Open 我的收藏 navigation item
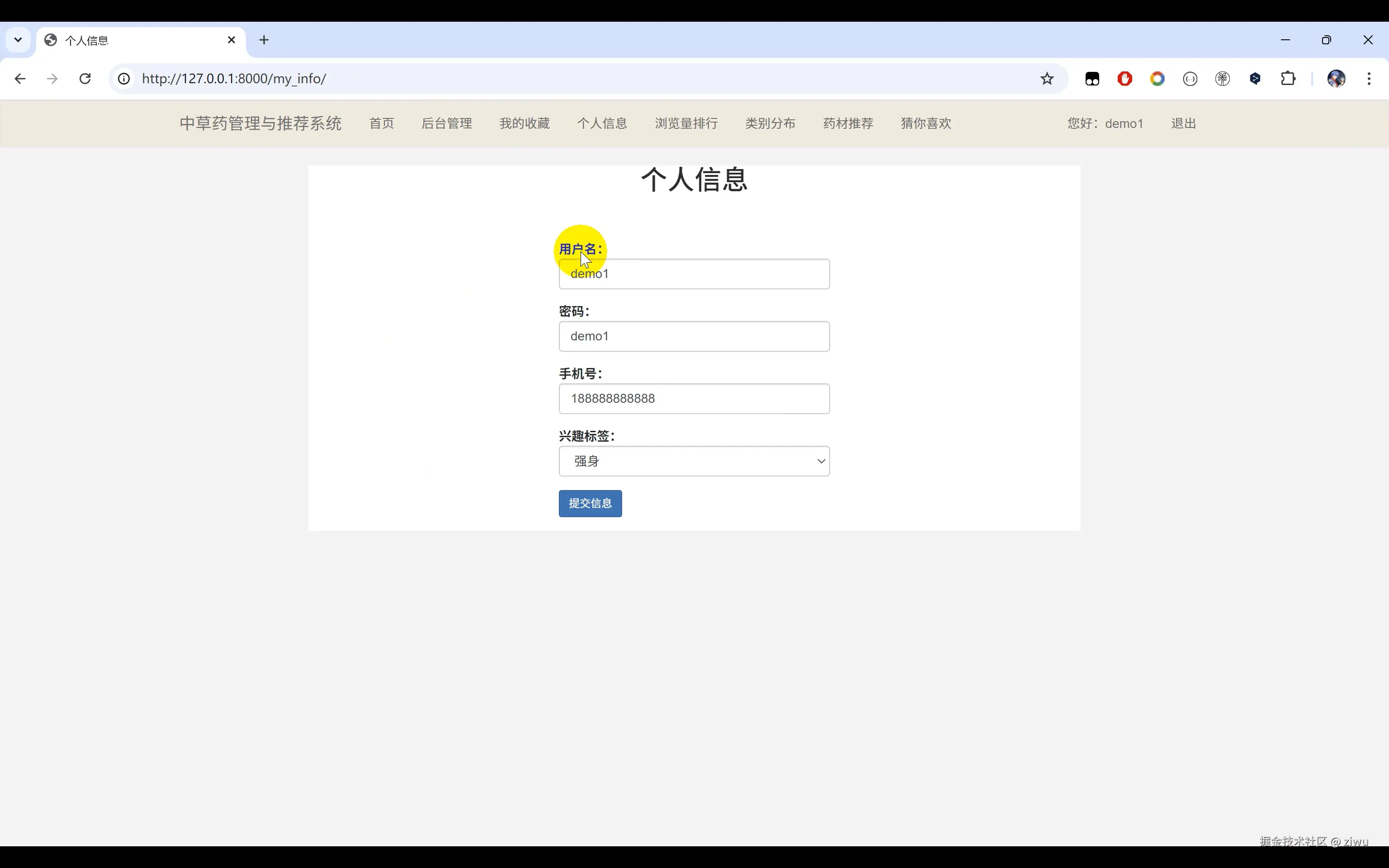1389x868 pixels. 524,123
